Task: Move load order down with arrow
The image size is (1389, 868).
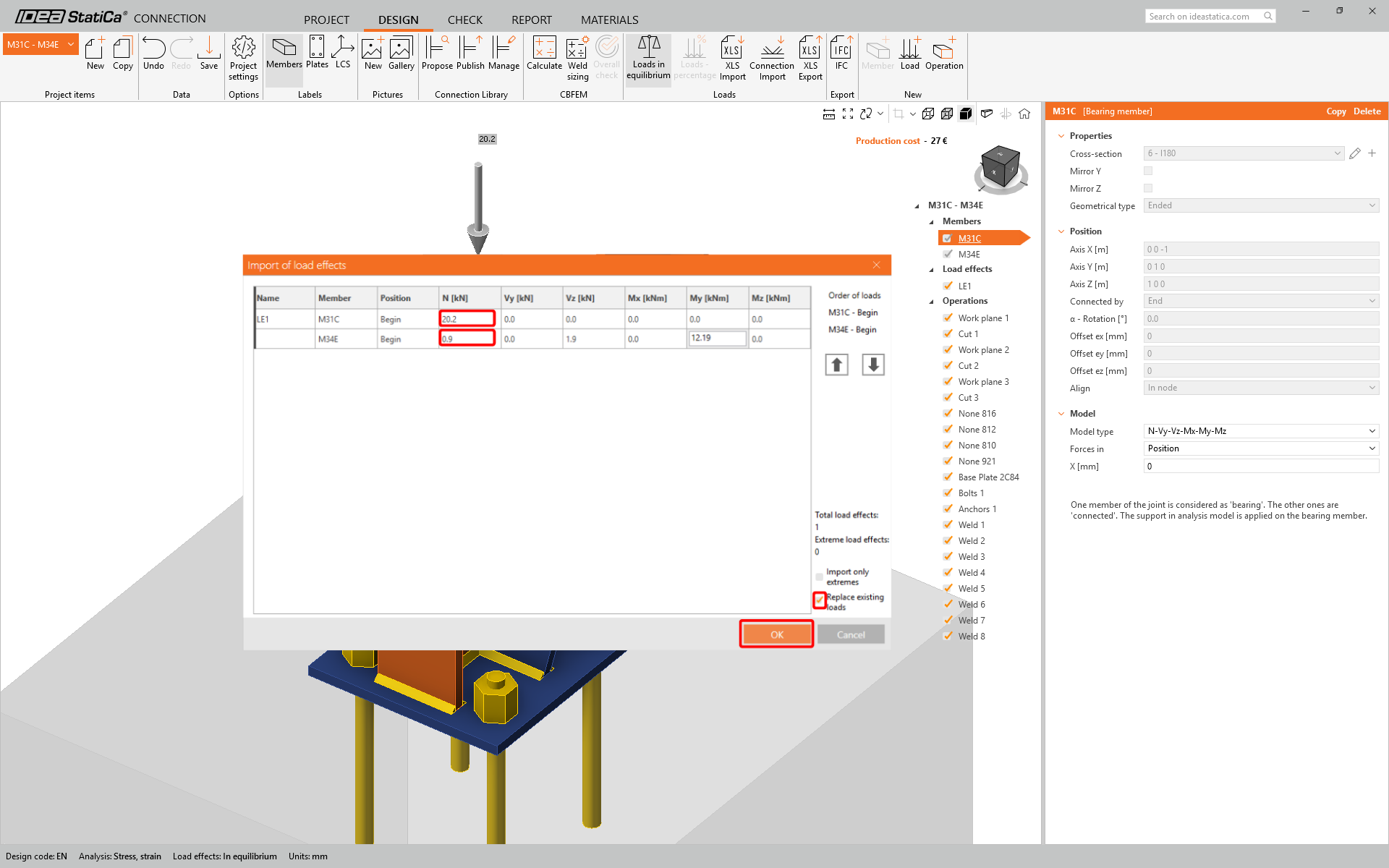Action: coord(873,365)
